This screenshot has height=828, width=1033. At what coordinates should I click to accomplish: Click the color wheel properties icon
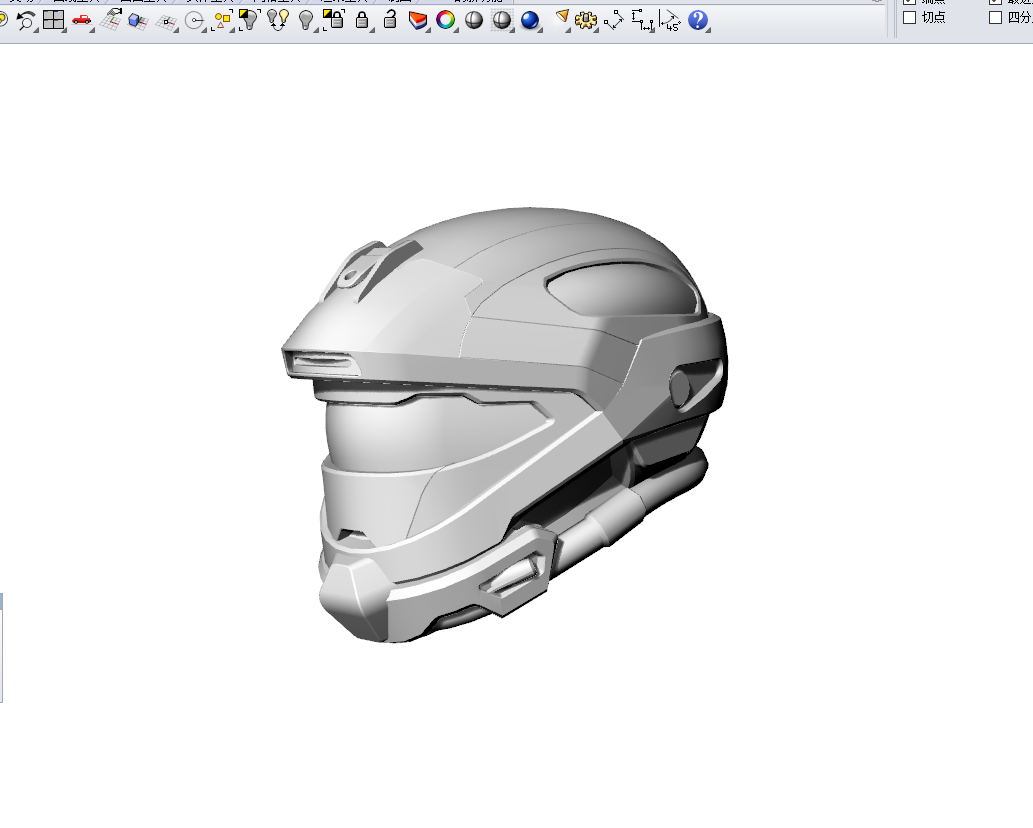click(446, 20)
